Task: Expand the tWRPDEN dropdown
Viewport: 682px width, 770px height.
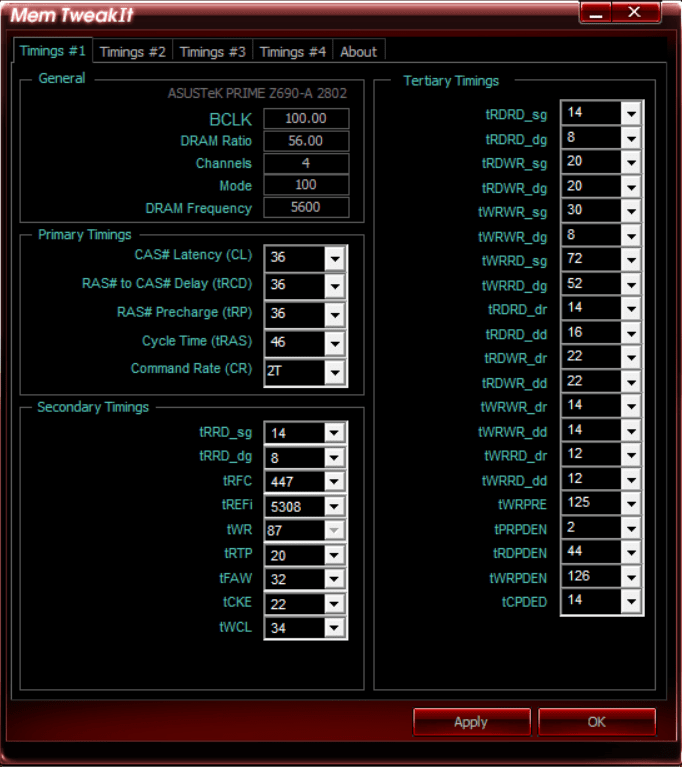Action: [631, 578]
